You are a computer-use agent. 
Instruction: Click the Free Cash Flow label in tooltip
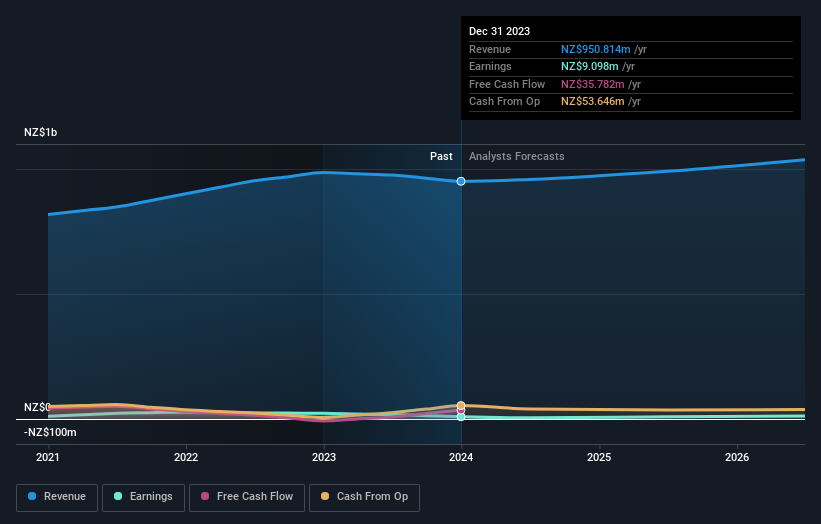click(507, 84)
